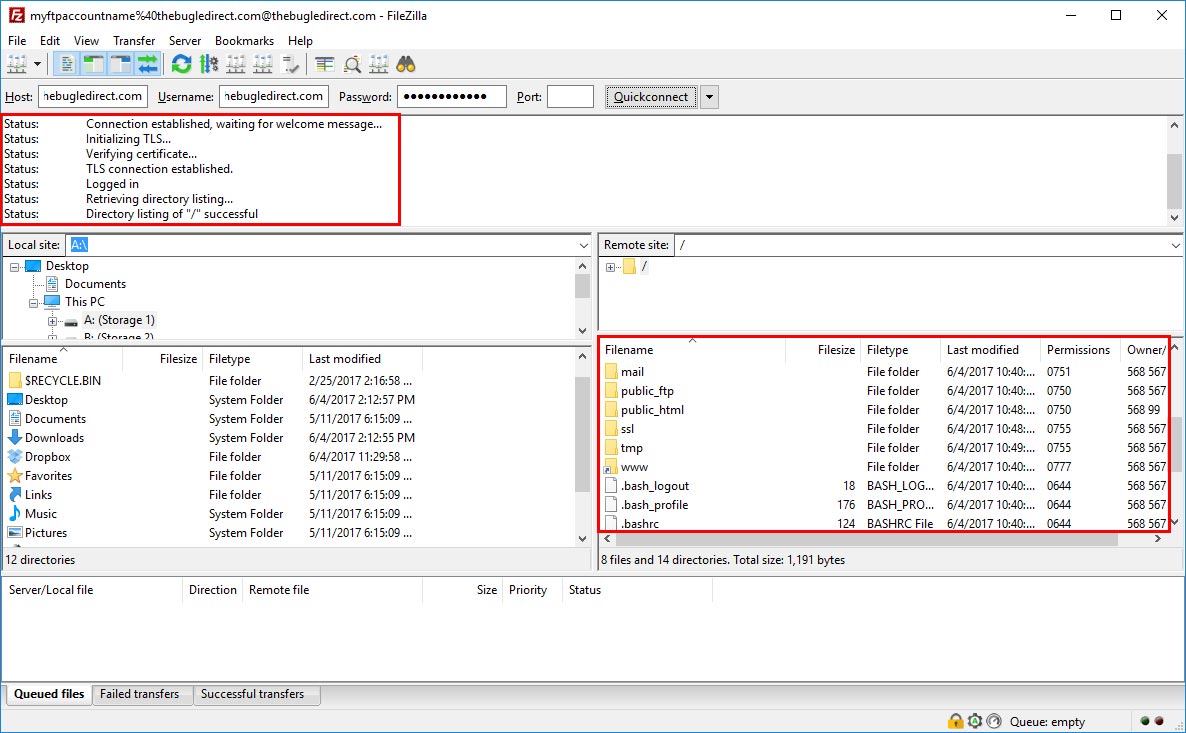Expand the remote root folder tree node
The width and height of the screenshot is (1186, 733).
(610, 267)
